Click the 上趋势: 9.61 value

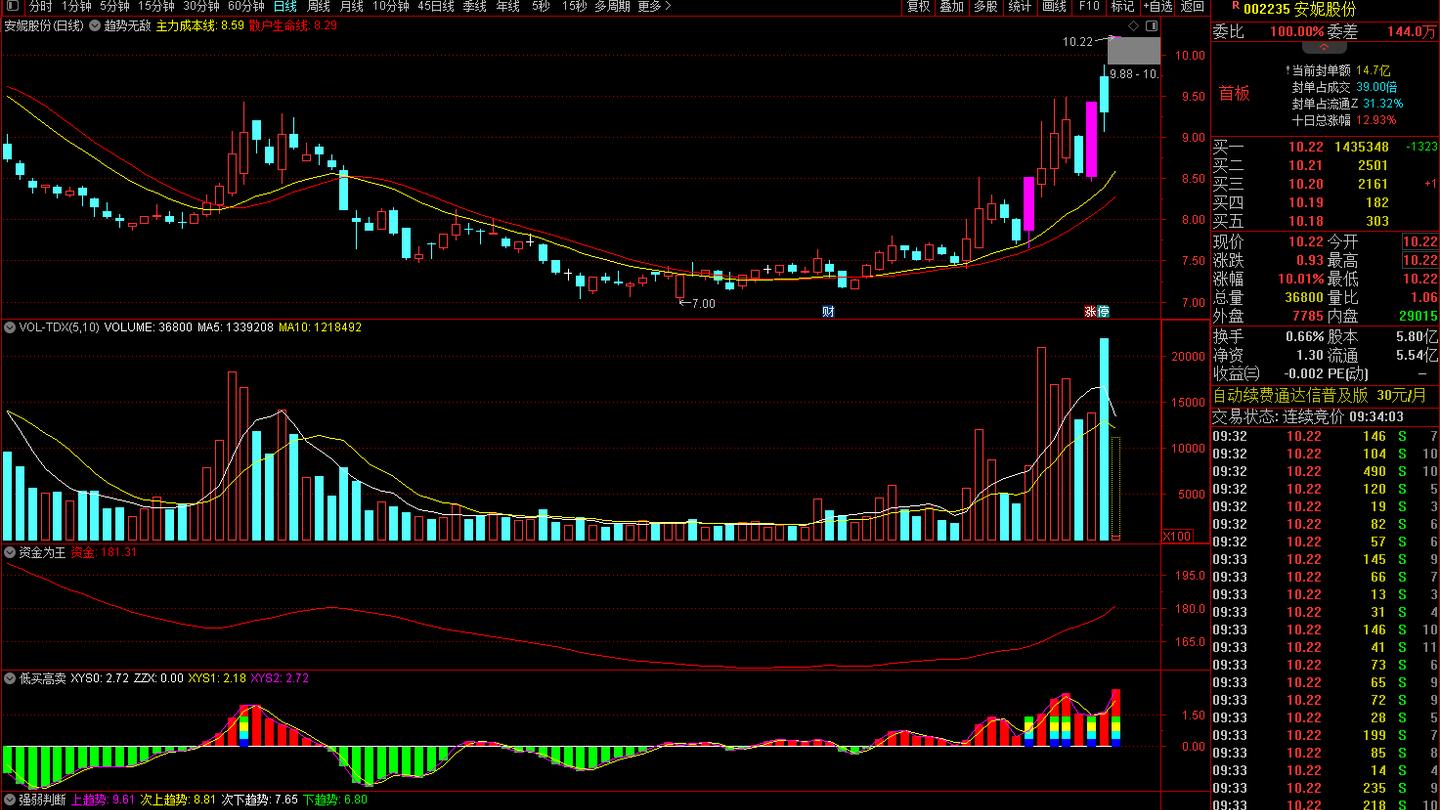coord(102,800)
